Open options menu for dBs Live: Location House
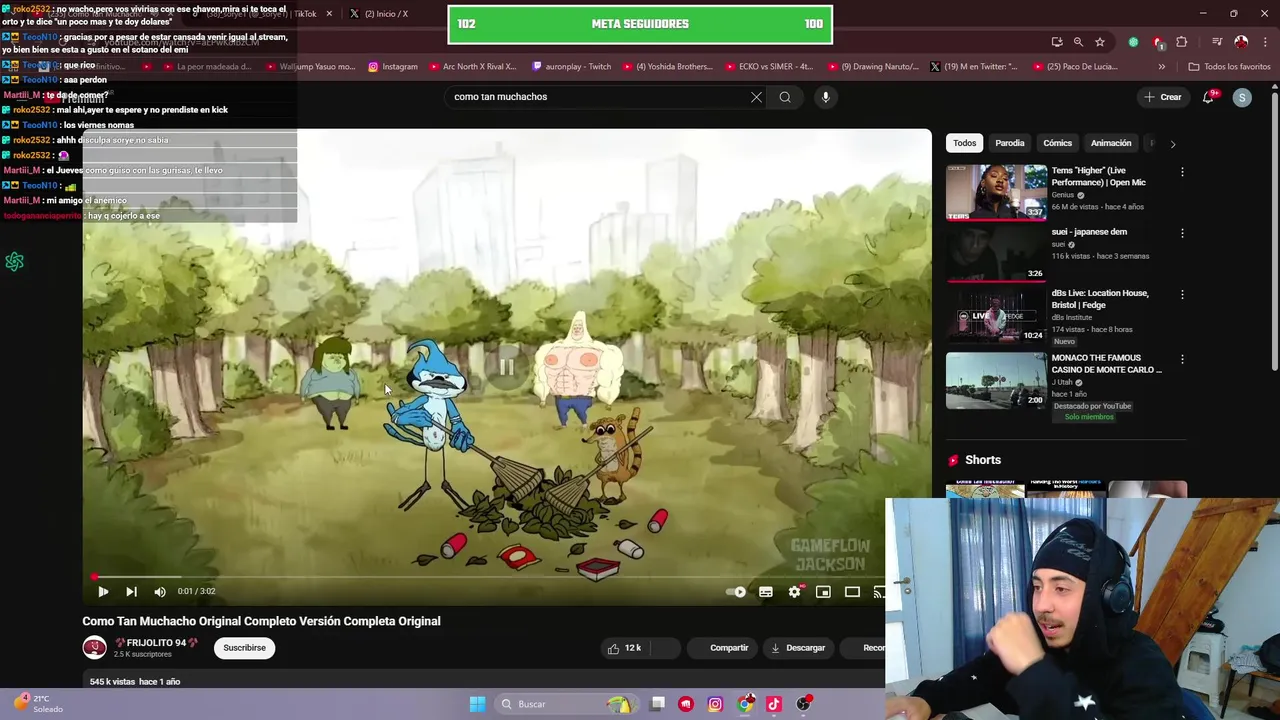 pos(1182,295)
